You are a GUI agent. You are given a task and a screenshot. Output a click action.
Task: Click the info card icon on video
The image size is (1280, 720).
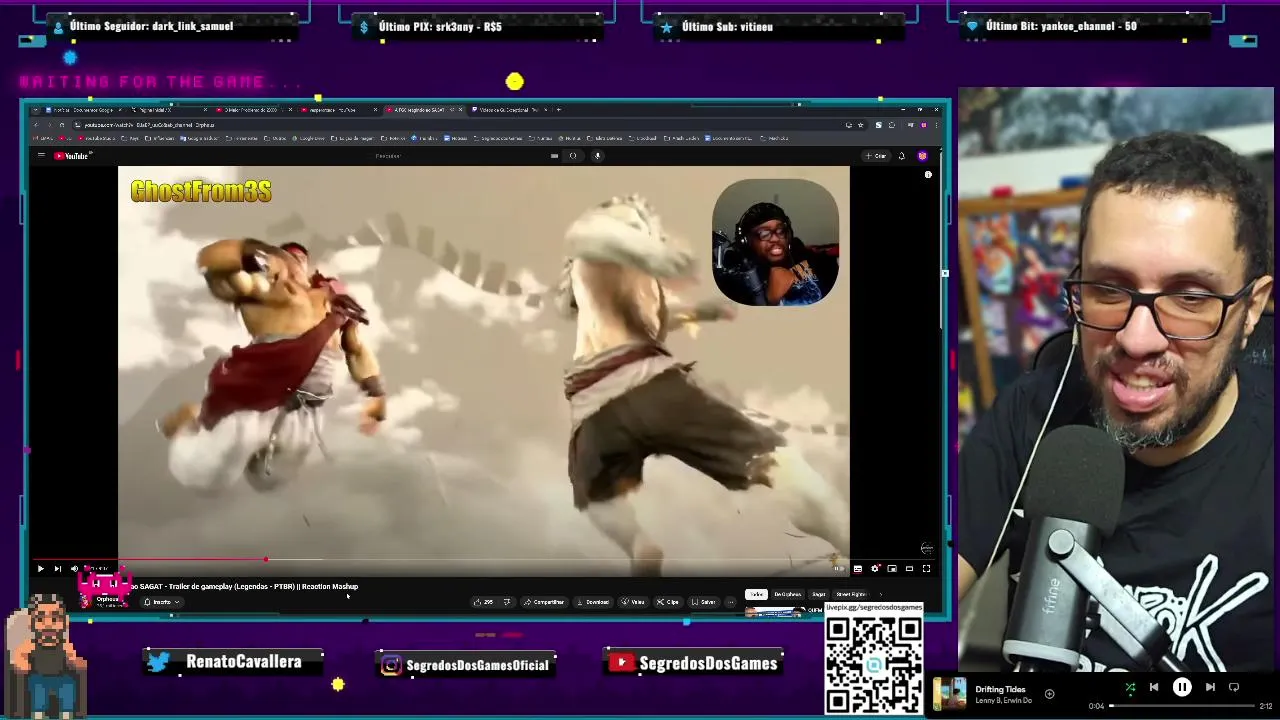[x=928, y=175]
